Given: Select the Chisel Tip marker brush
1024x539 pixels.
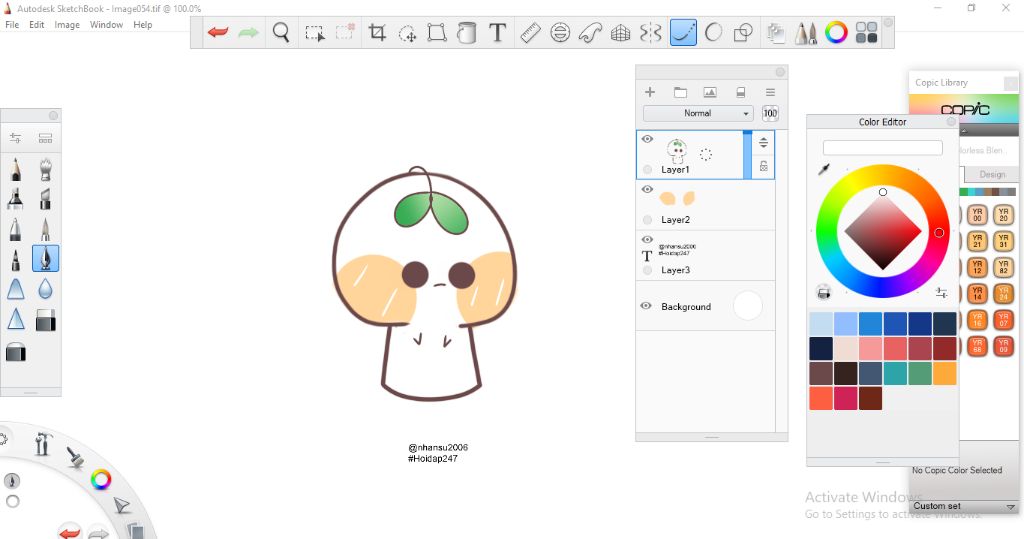Looking at the screenshot, I should 45,199.
